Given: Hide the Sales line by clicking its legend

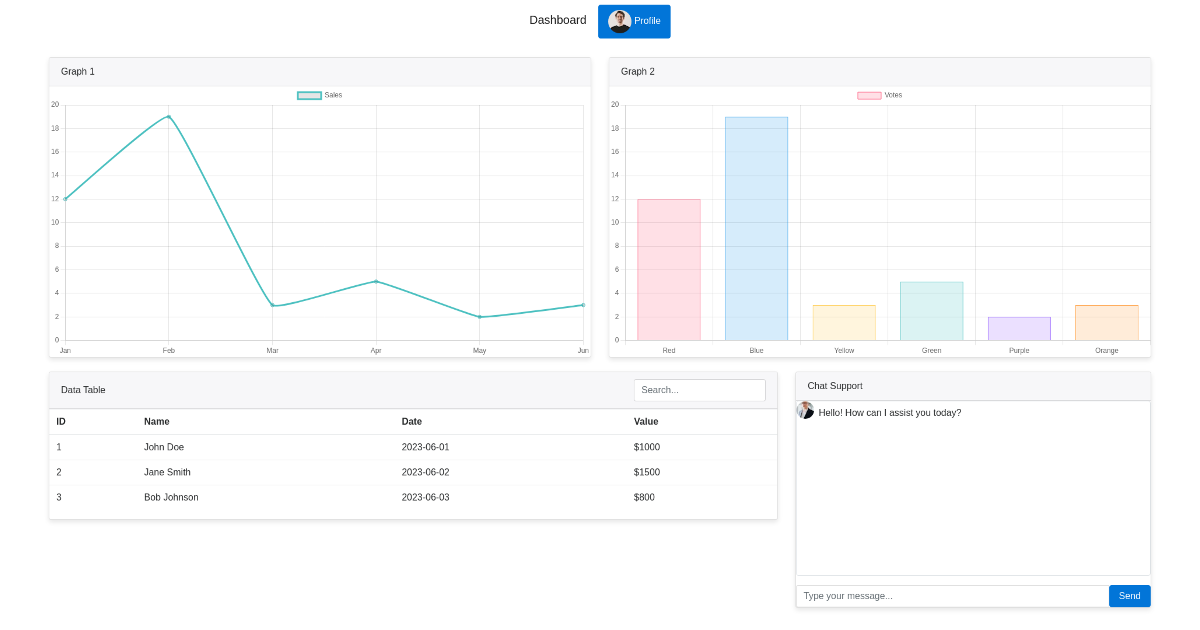Looking at the screenshot, I should tap(320, 94).
